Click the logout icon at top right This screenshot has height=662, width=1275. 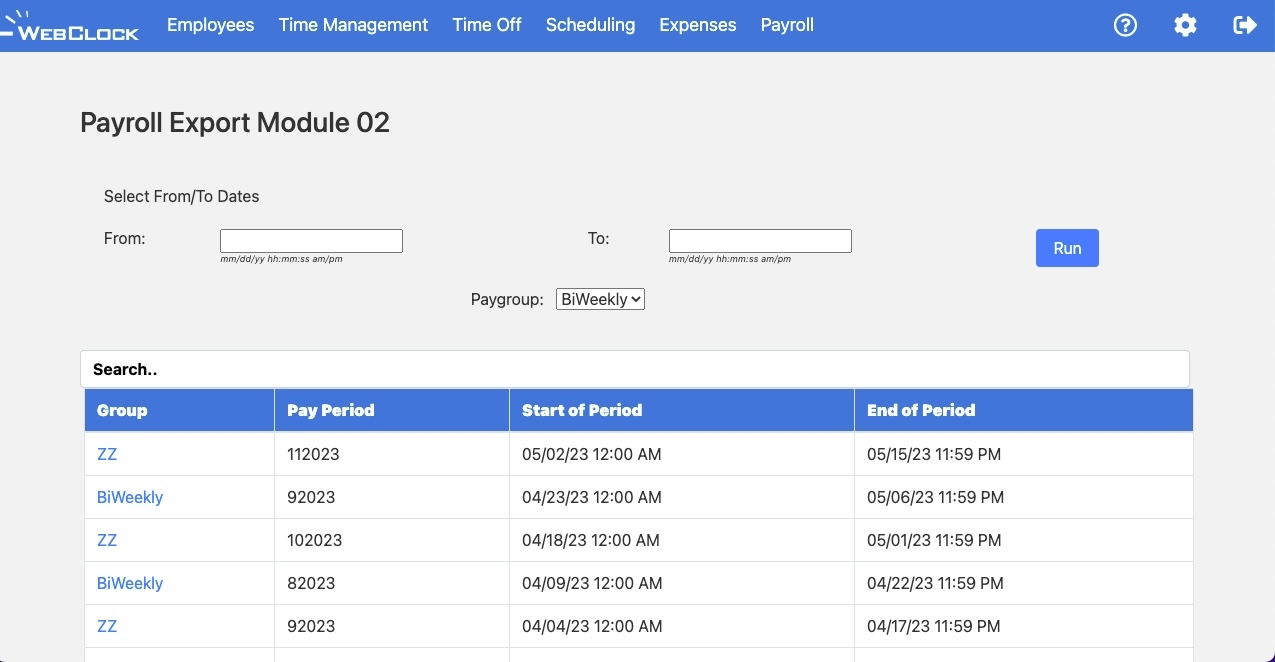click(x=1243, y=25)
